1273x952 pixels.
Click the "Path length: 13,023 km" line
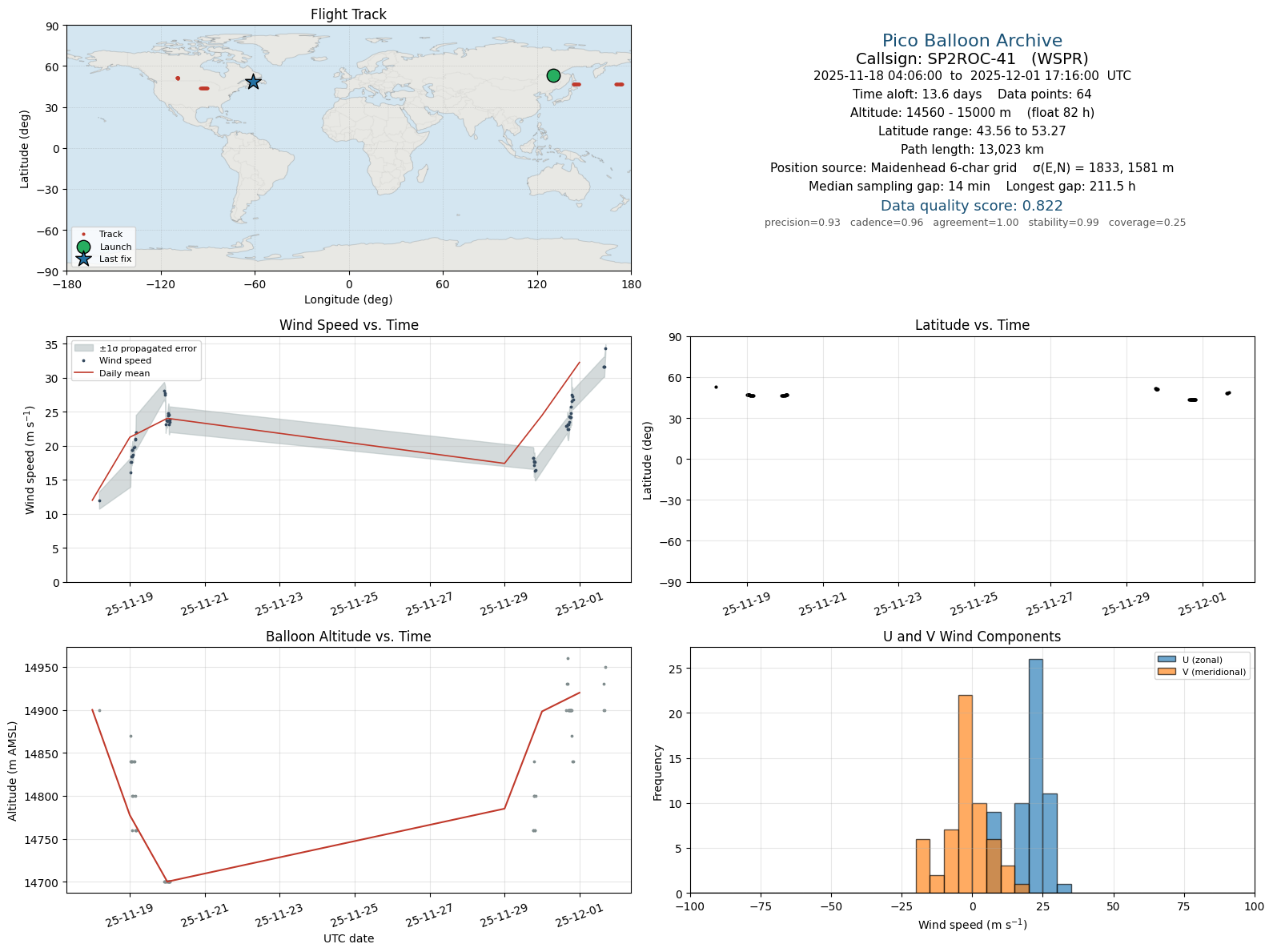[x=972, y=150]
